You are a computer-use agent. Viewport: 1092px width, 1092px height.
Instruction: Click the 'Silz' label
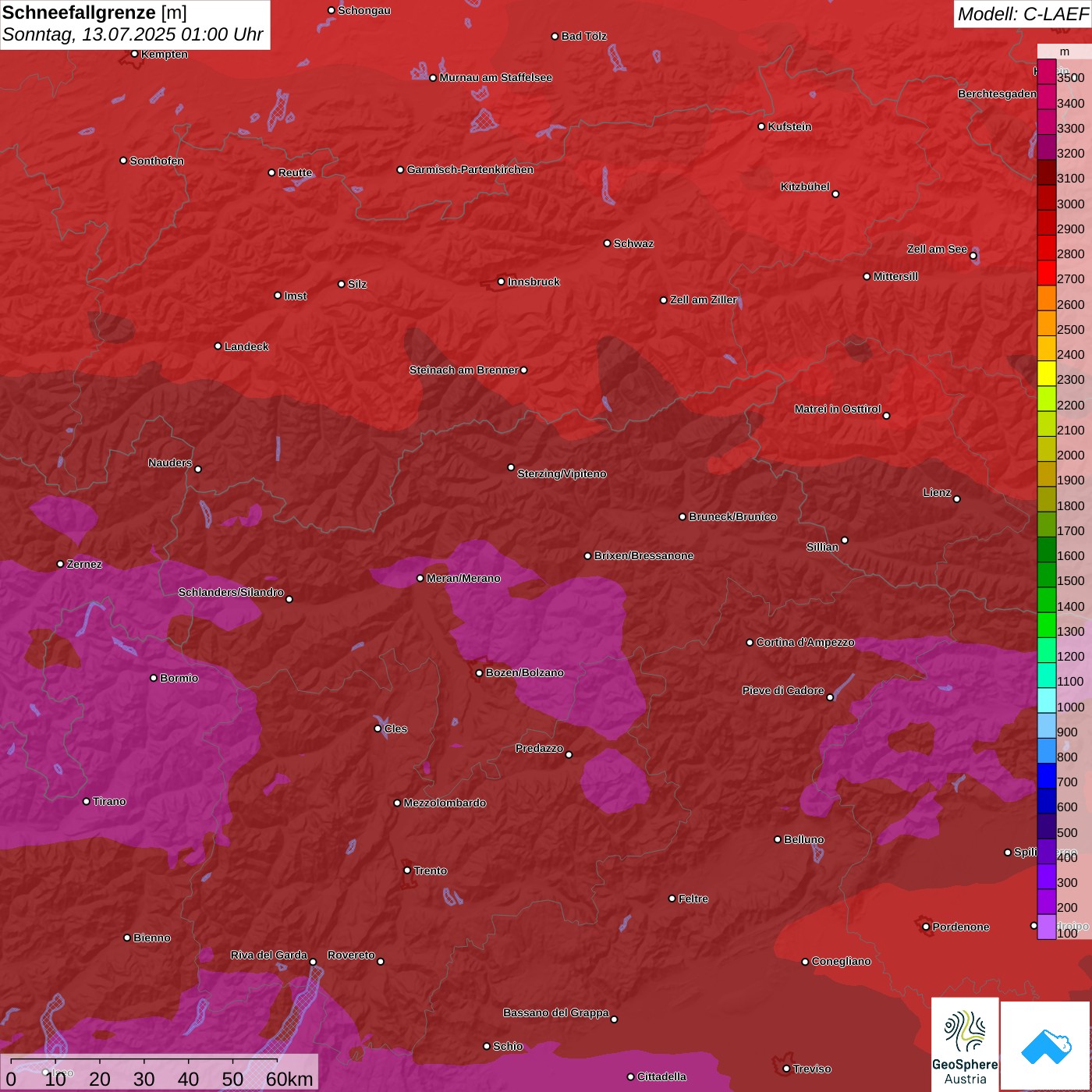point(357,285)
